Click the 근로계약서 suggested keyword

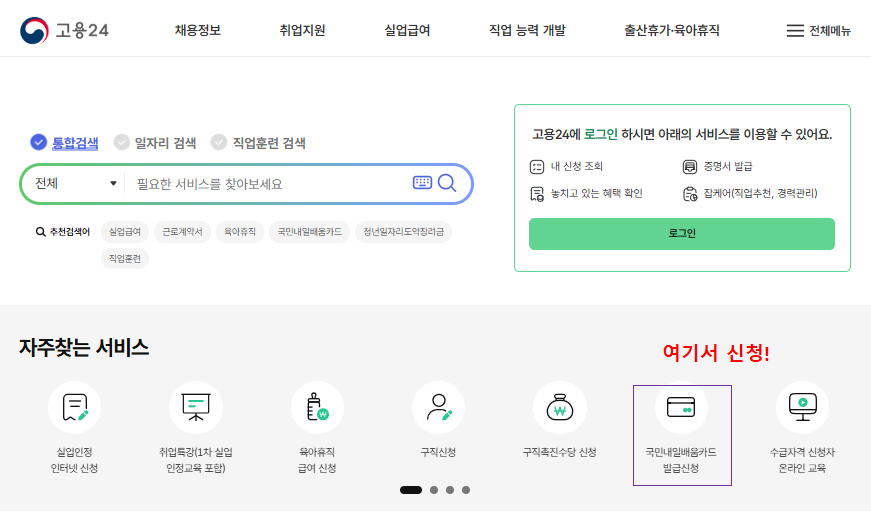click(182, 232)
